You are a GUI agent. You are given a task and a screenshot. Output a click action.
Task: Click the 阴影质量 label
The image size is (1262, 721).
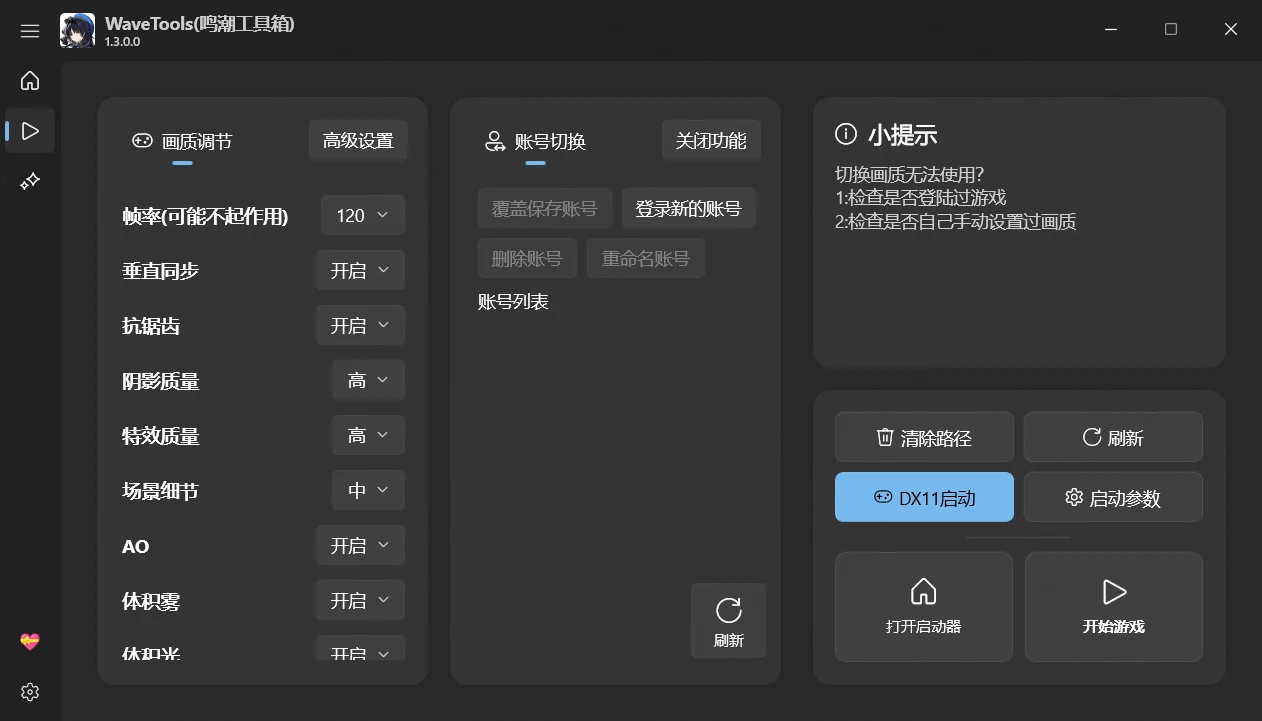click(160, 381)
